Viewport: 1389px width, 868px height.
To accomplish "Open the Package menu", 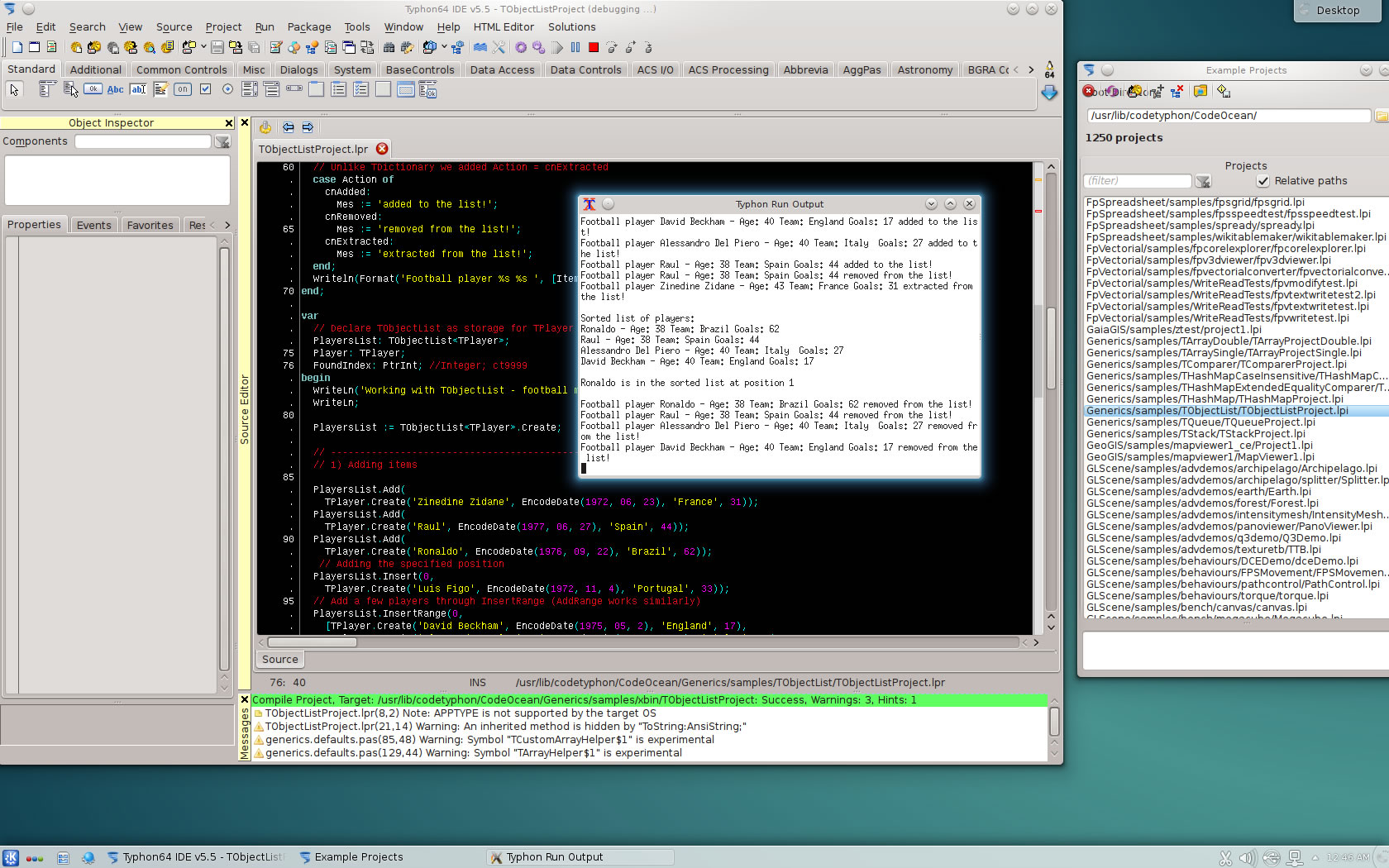I will (309, 27).
